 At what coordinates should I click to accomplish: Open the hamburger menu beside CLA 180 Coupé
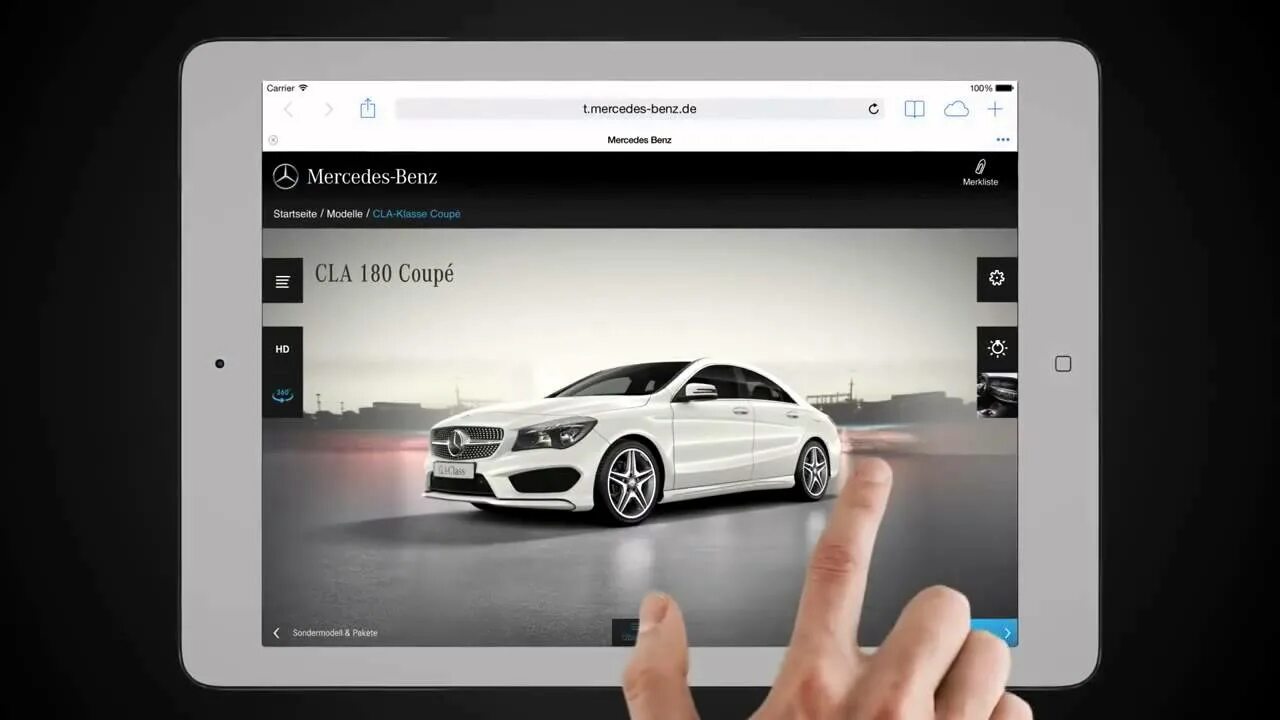click(283, 281)
